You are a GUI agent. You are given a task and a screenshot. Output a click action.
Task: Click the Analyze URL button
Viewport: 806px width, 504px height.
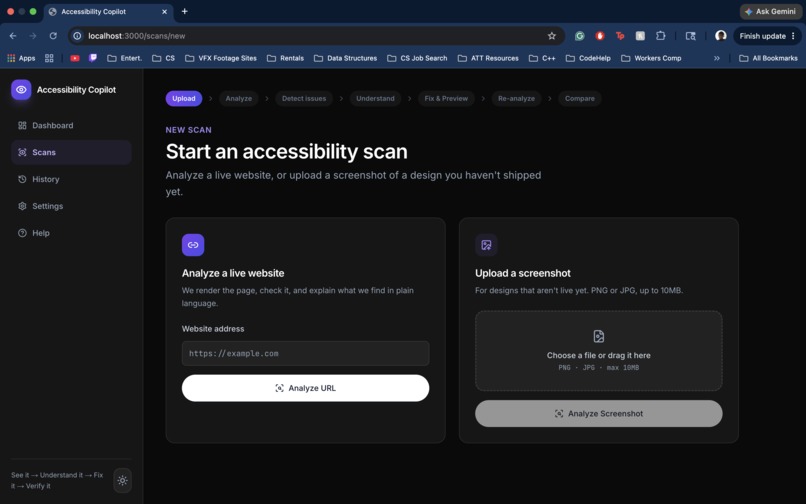coord(305,388)
